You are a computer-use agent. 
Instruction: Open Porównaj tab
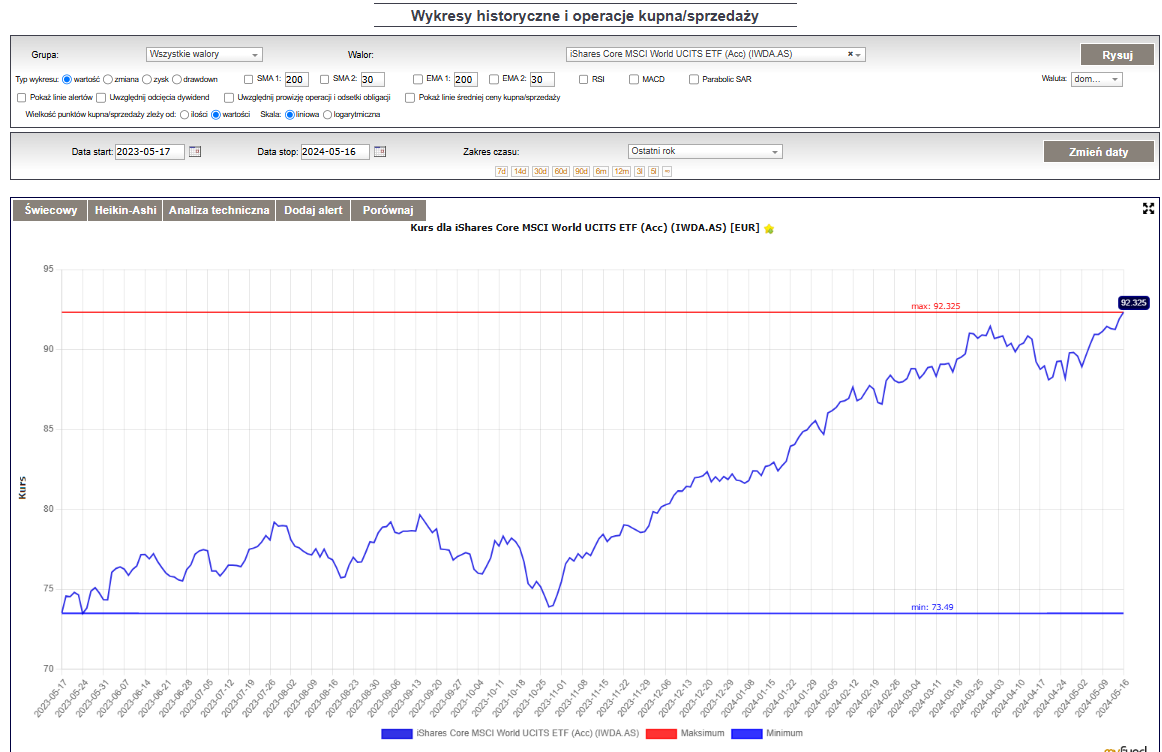[388, 210]
